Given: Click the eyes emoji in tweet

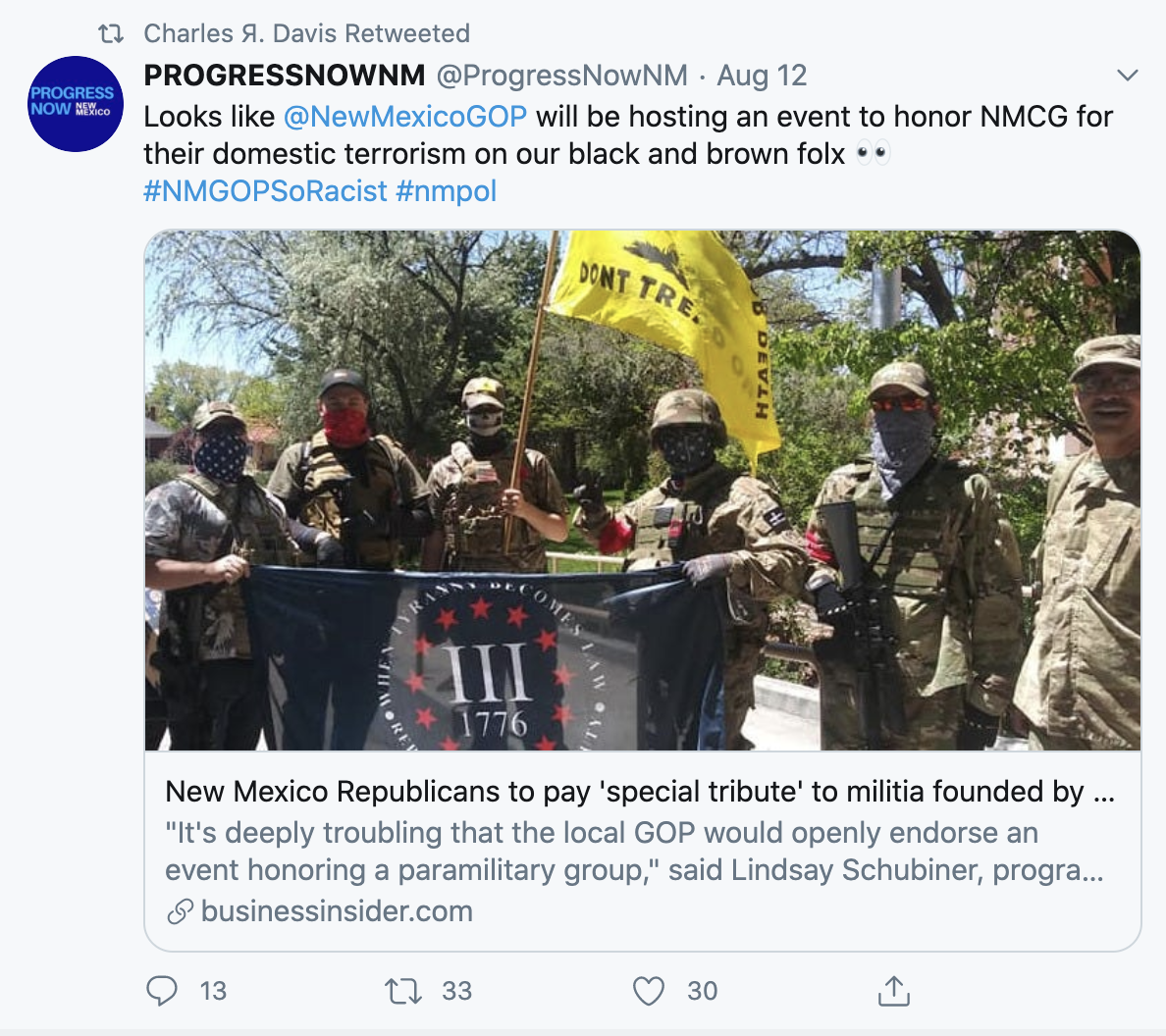Looking at the screenshot, I should point(872,154).
